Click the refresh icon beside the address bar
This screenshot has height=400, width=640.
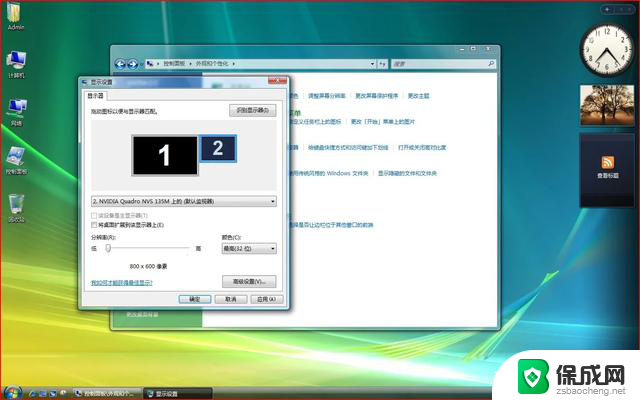pyautogui.click(x=382, y=64)
